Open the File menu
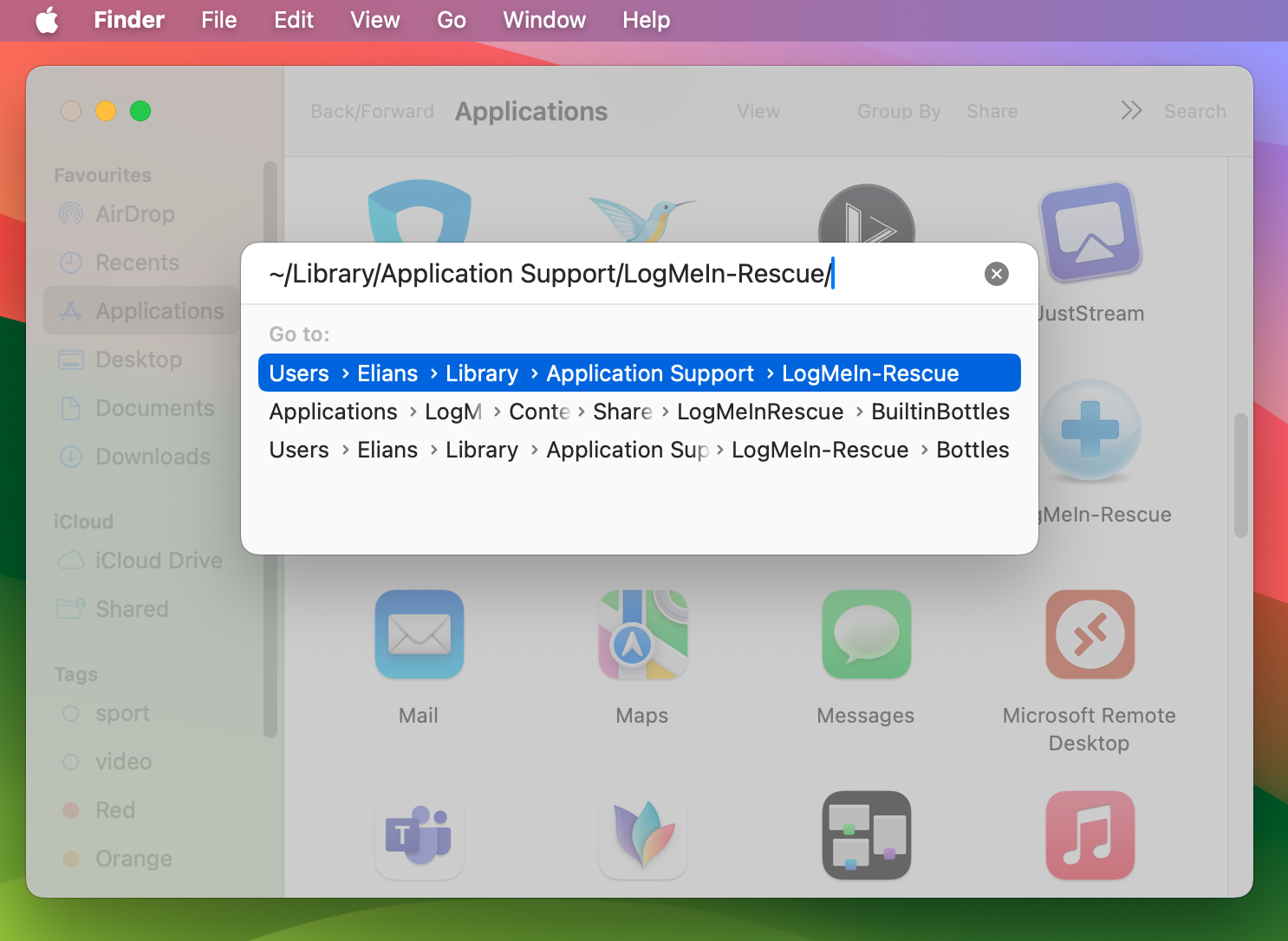 pyautogui.click(x=219, y=20)
